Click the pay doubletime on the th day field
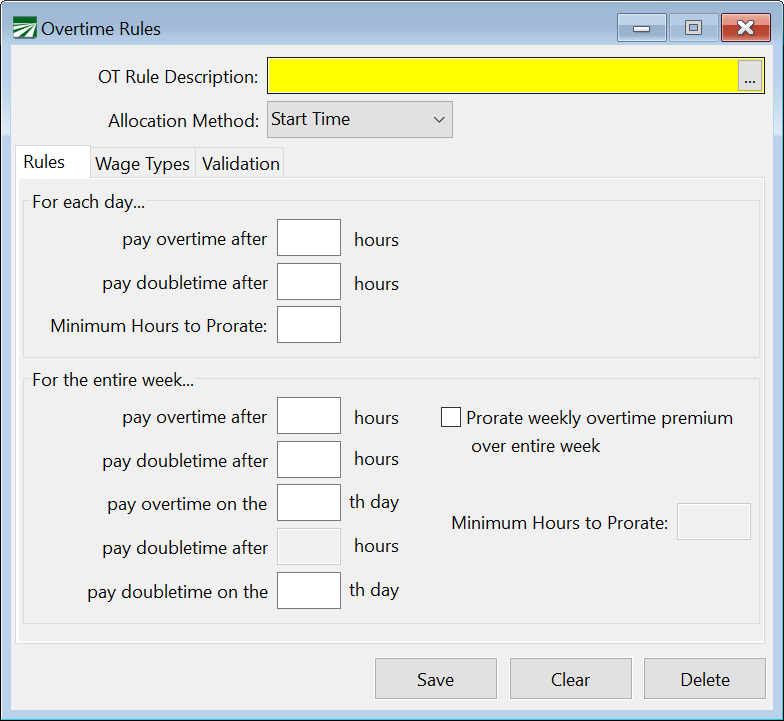 pyautogui.click(x=308, y=590)
